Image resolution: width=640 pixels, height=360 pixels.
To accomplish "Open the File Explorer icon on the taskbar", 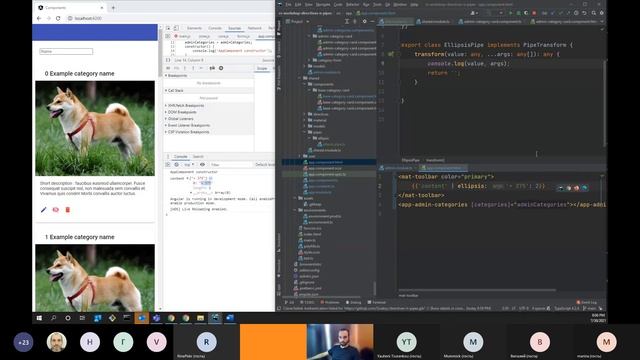I will [x=200, y=318].
